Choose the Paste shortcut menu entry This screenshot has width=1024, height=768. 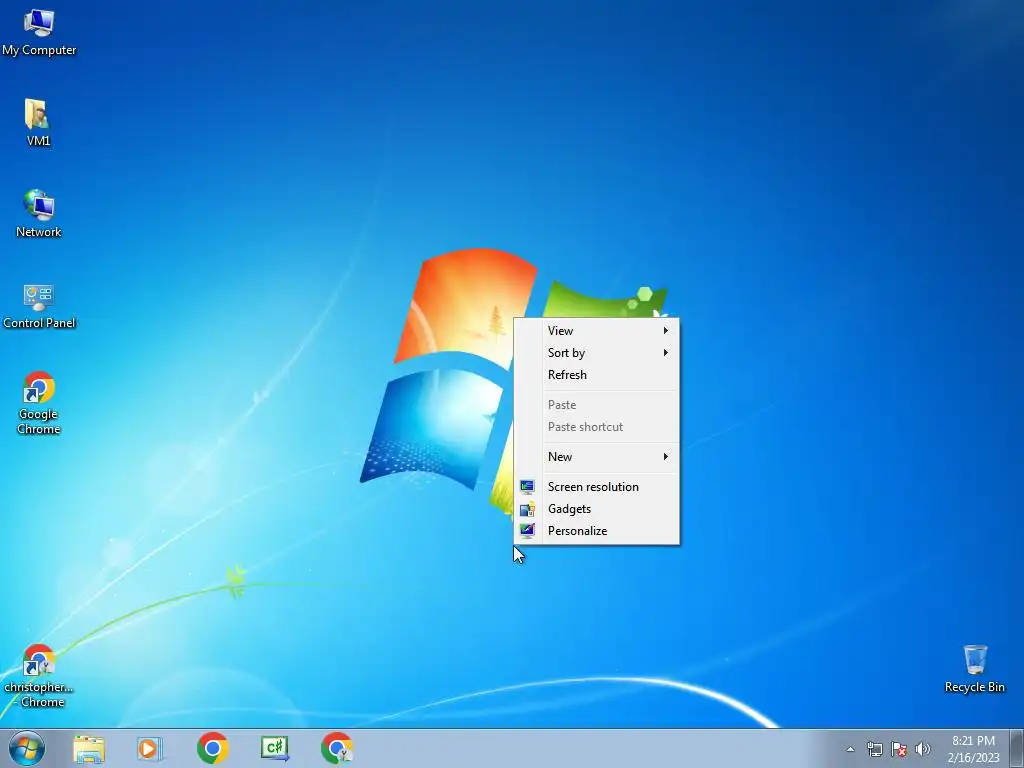[597, 427]
